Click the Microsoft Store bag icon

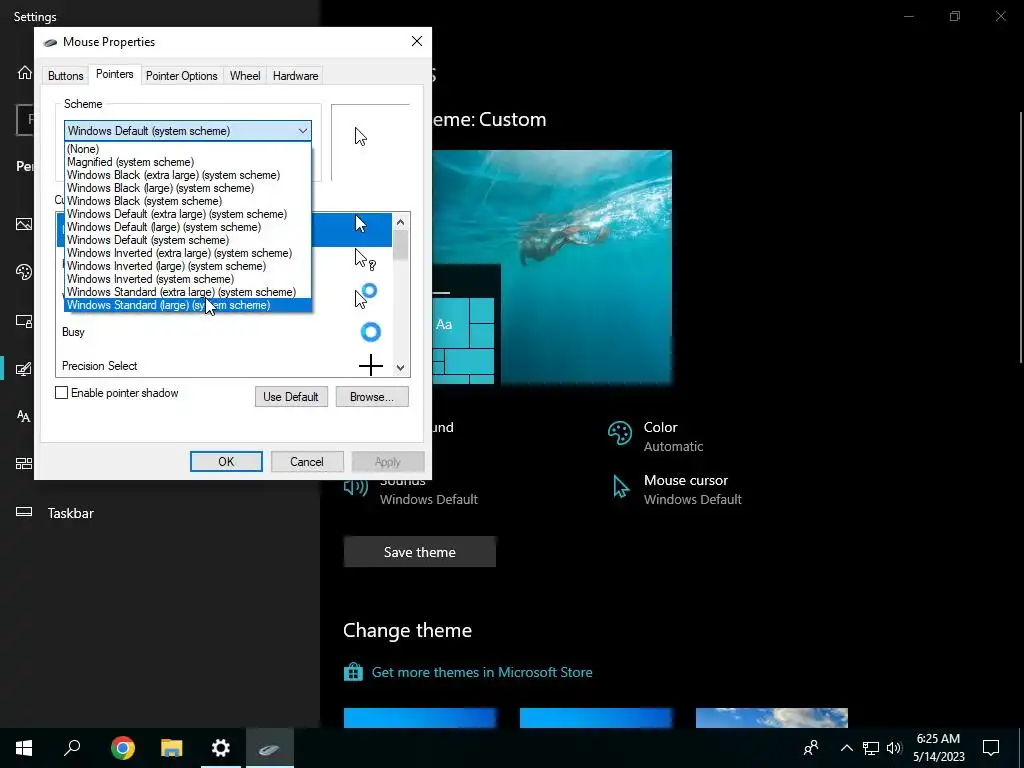point(353,671)
